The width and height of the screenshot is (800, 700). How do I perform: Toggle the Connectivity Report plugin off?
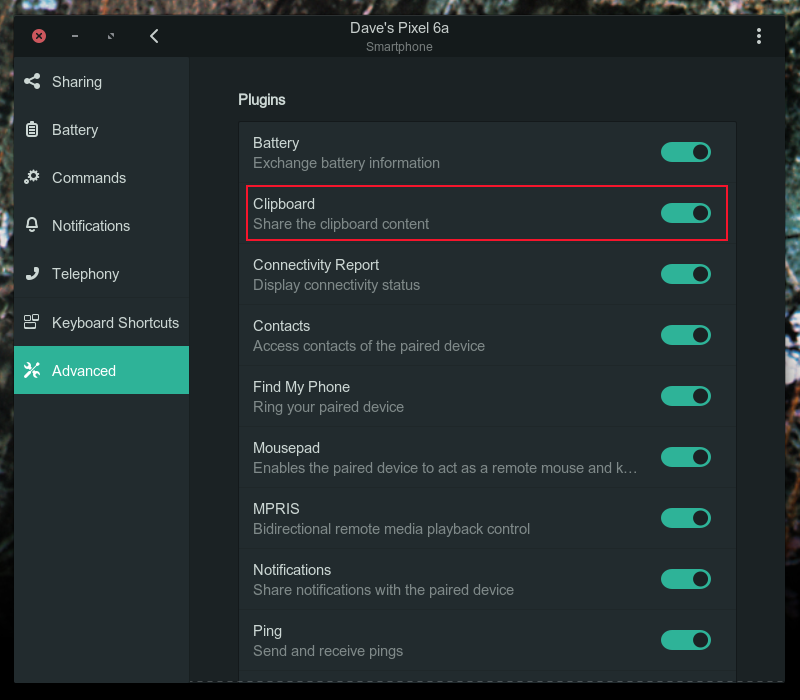pyautogui.click(x=685, y=274)
